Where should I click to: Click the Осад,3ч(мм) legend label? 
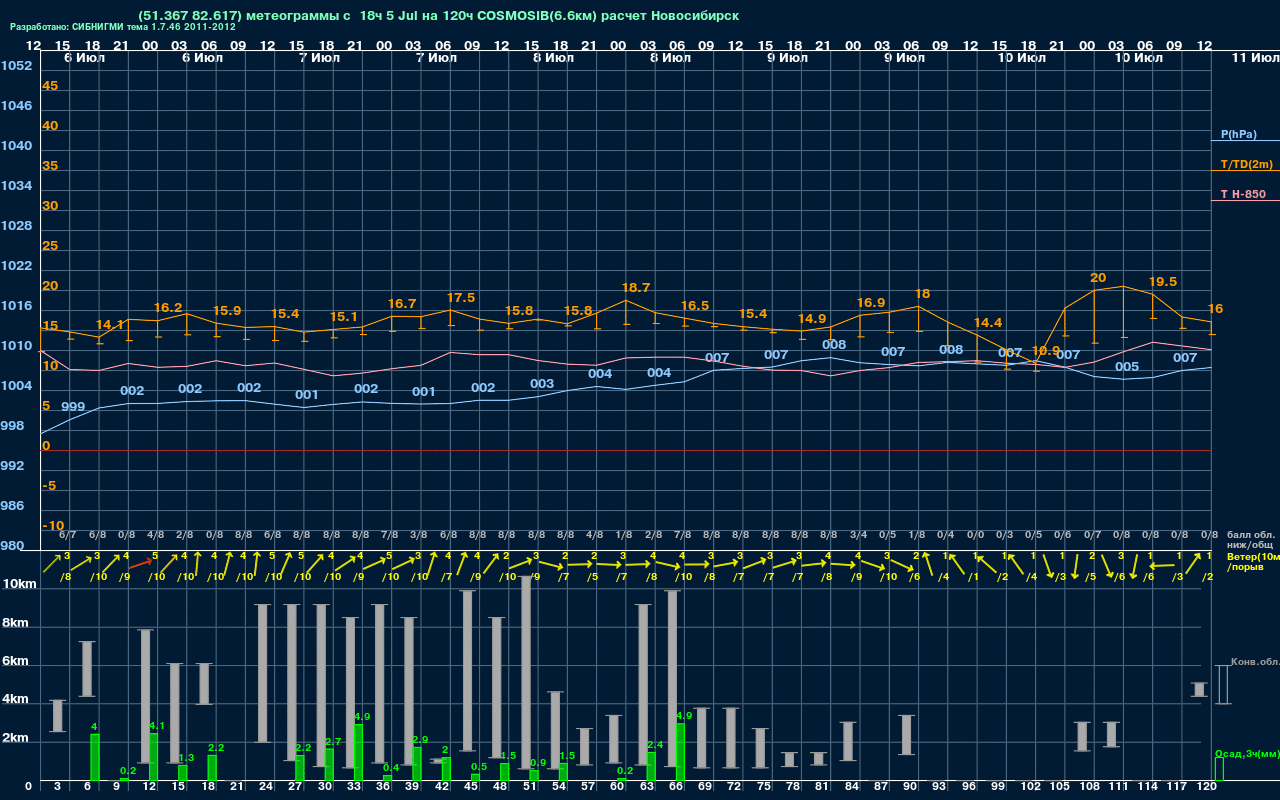[1247, 753]
